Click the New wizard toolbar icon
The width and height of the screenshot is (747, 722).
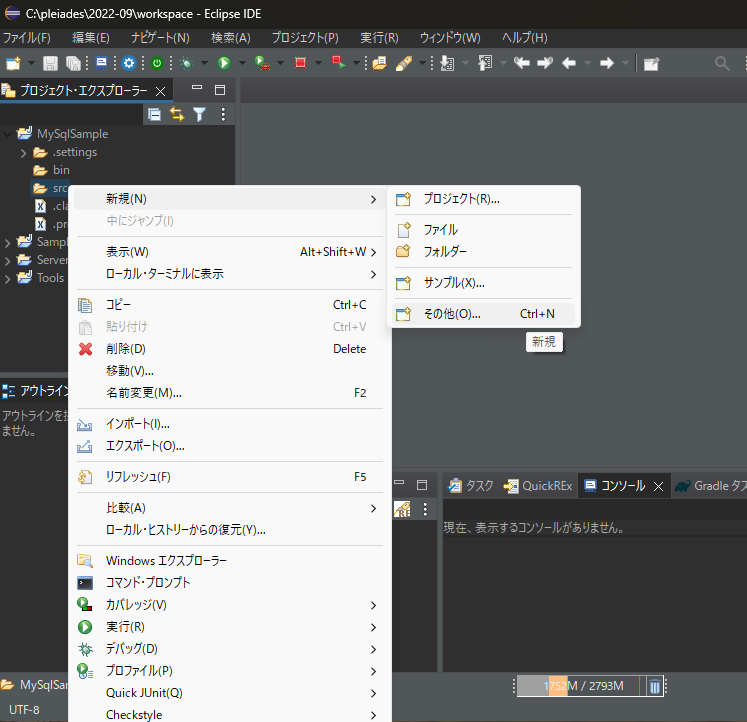click(x=13, y=63)
